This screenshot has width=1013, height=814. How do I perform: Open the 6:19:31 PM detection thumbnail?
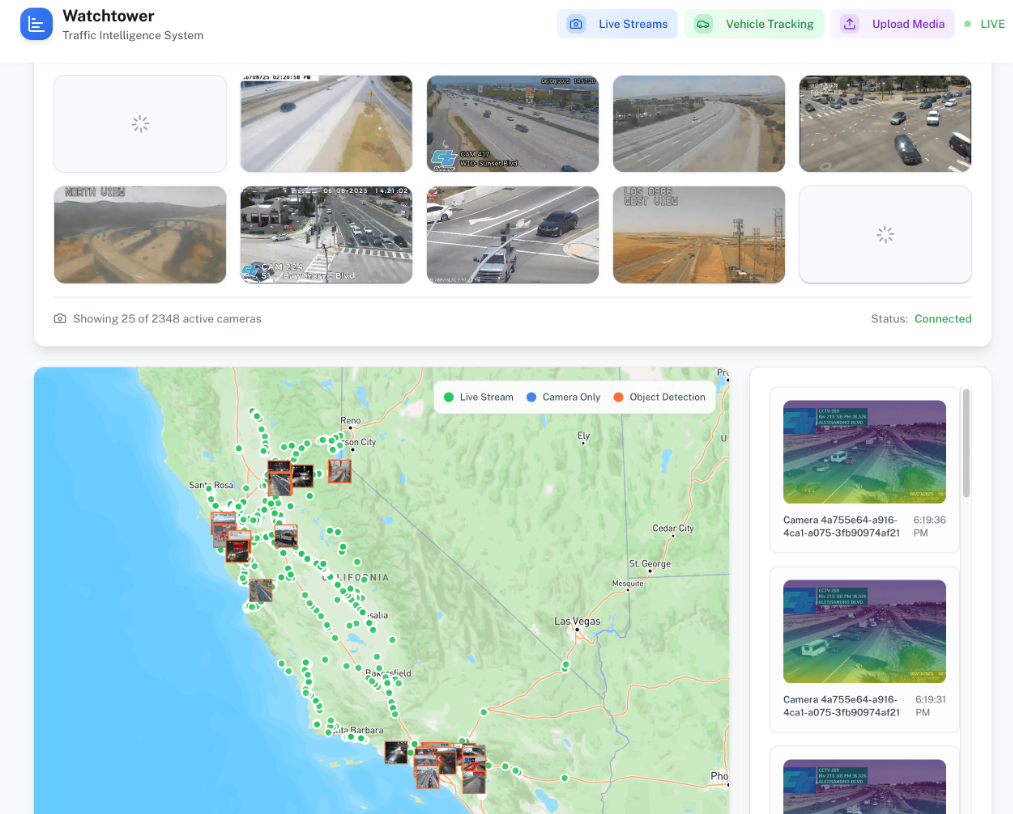(864, 631)
